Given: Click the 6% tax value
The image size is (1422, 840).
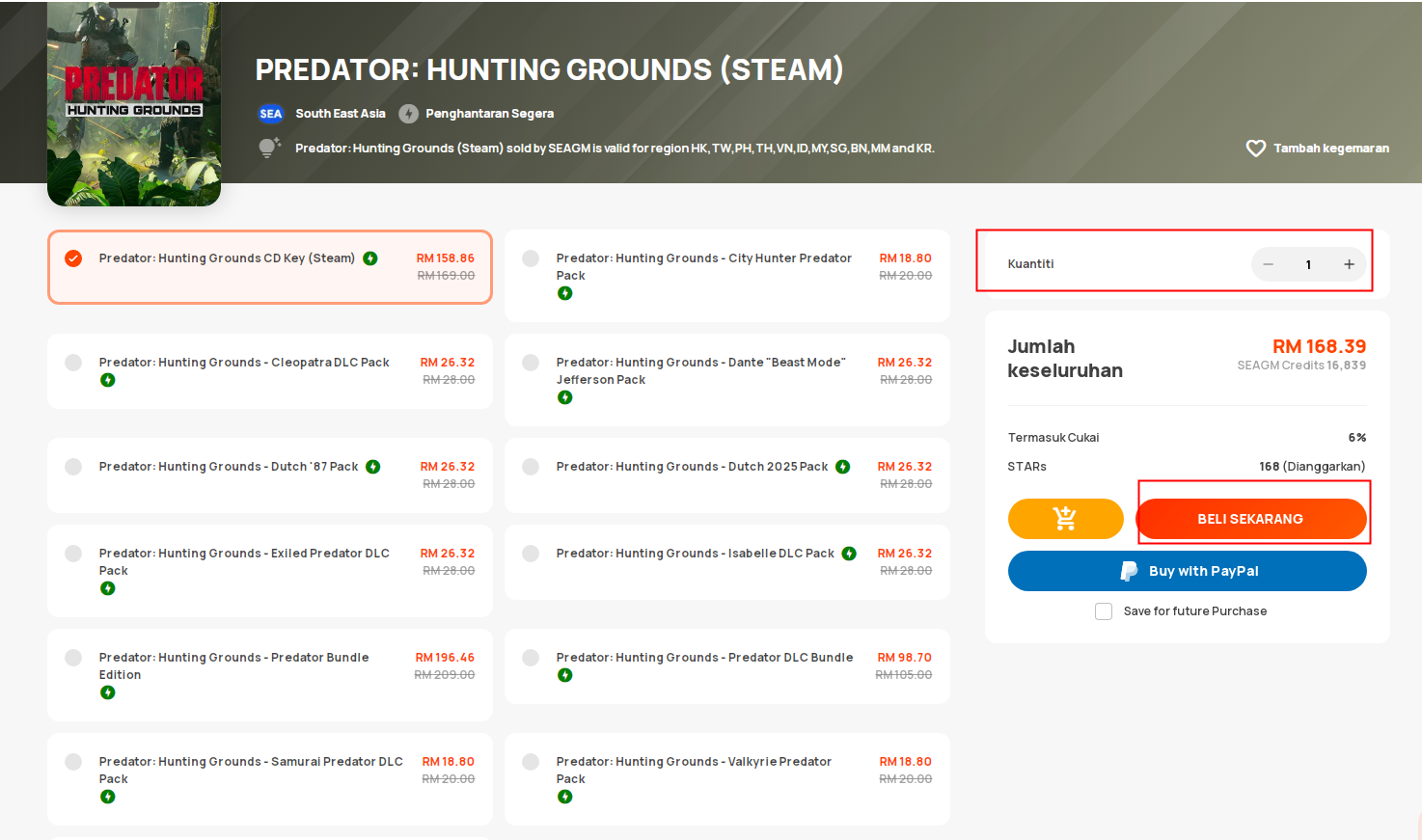Looking at the screenshot, I should (1357, 438).
